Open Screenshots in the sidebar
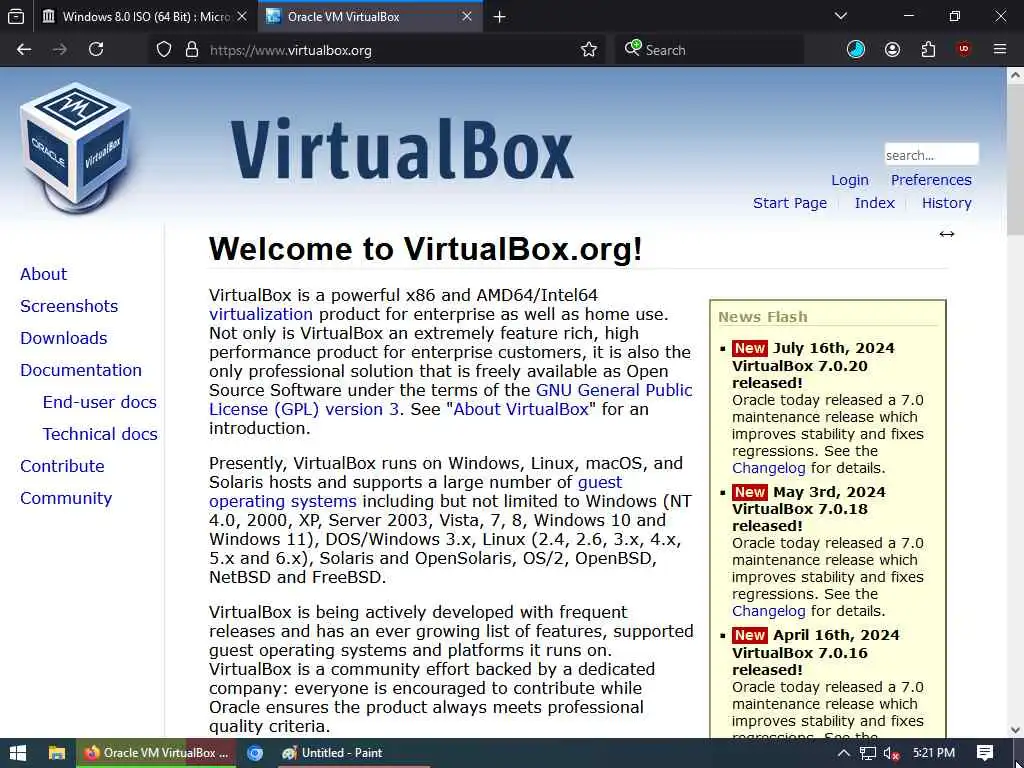This screenshot has height=768, width=1024. 69,306
